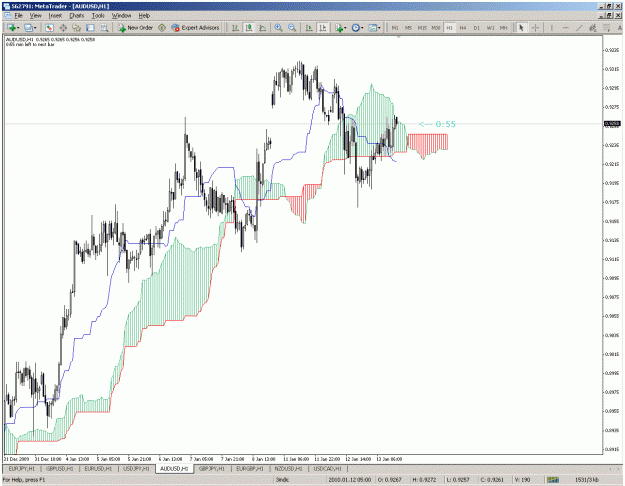Image resolution: width=625 pixels, height=486 pixels.
Task: Open the File menu
Action: (x=18, y=16)
